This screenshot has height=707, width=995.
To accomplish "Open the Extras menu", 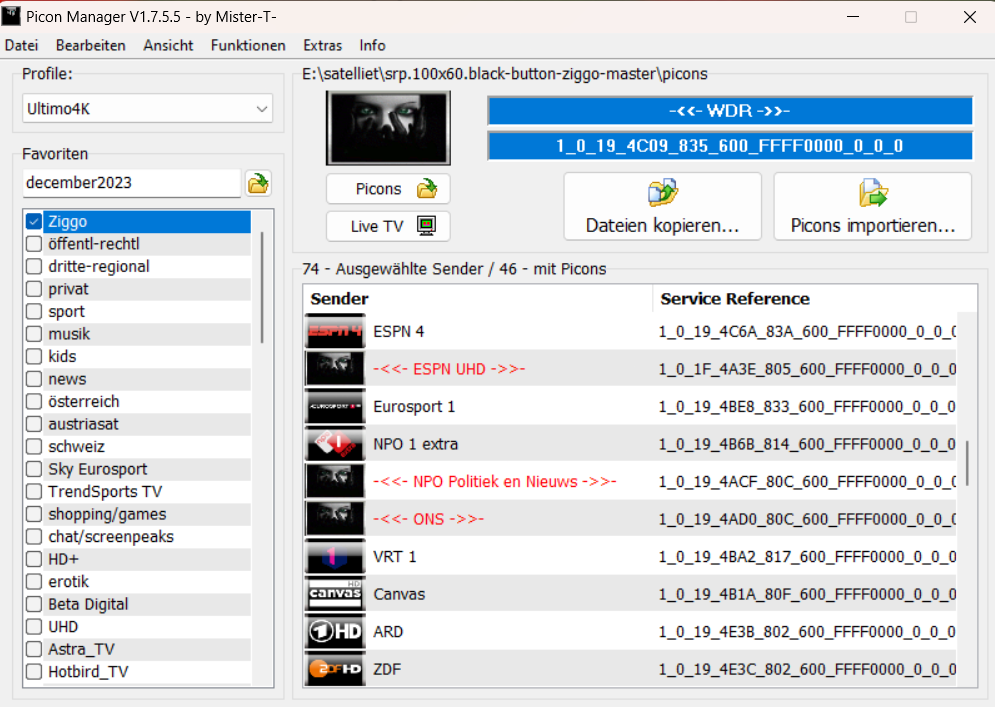I will (x=322, y=45).
